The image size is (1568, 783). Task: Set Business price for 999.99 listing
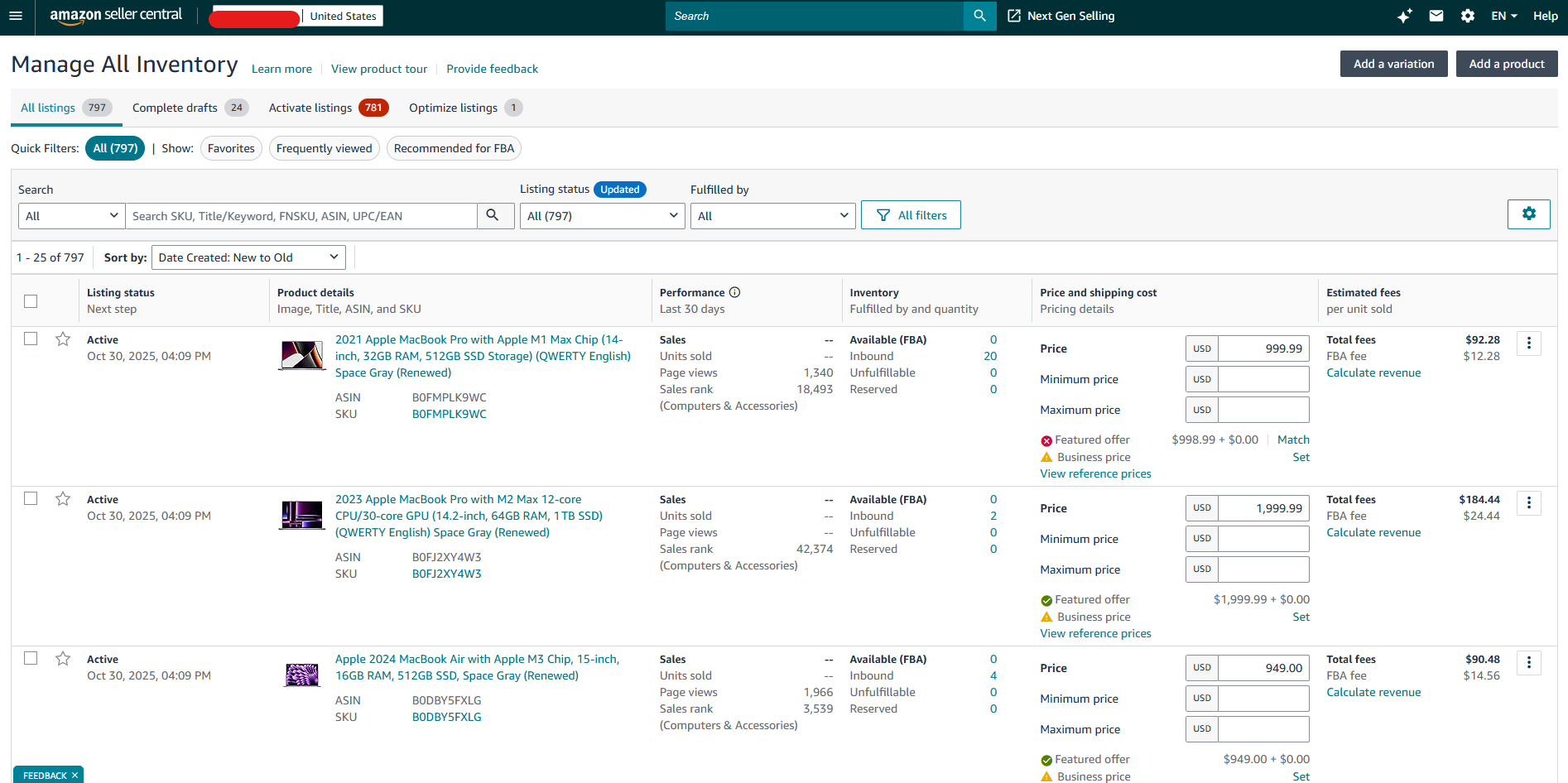tap(1301, 457)
